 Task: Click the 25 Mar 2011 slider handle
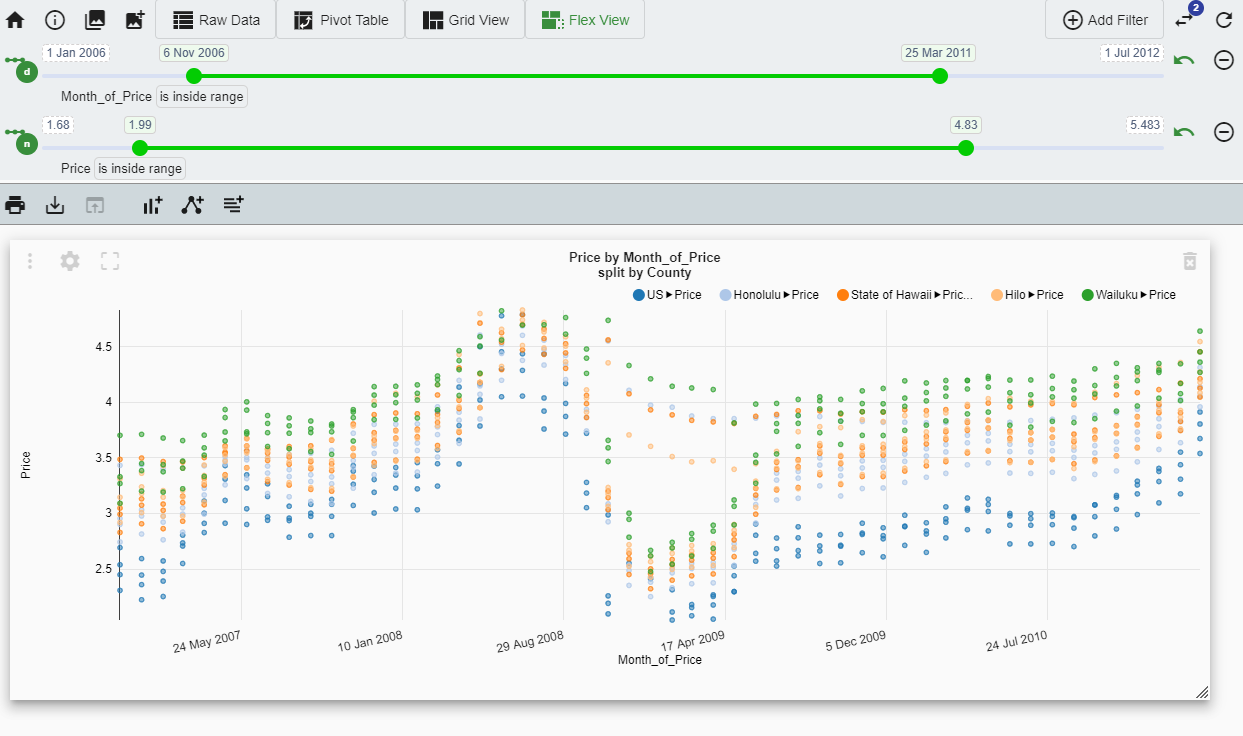939,76
